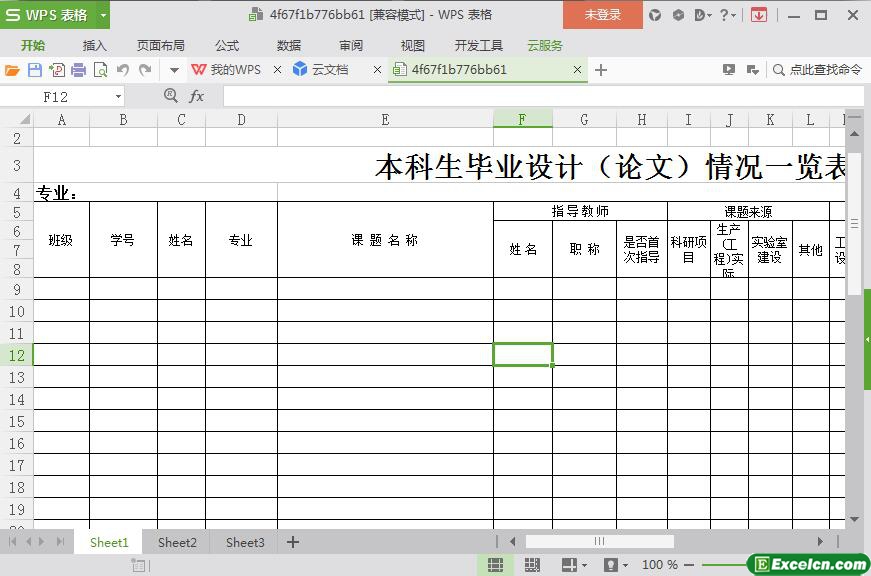Open the 开始 ribbon tab
Image resolution: width=871 pixels, height=576 pixels.
[33, 46]
